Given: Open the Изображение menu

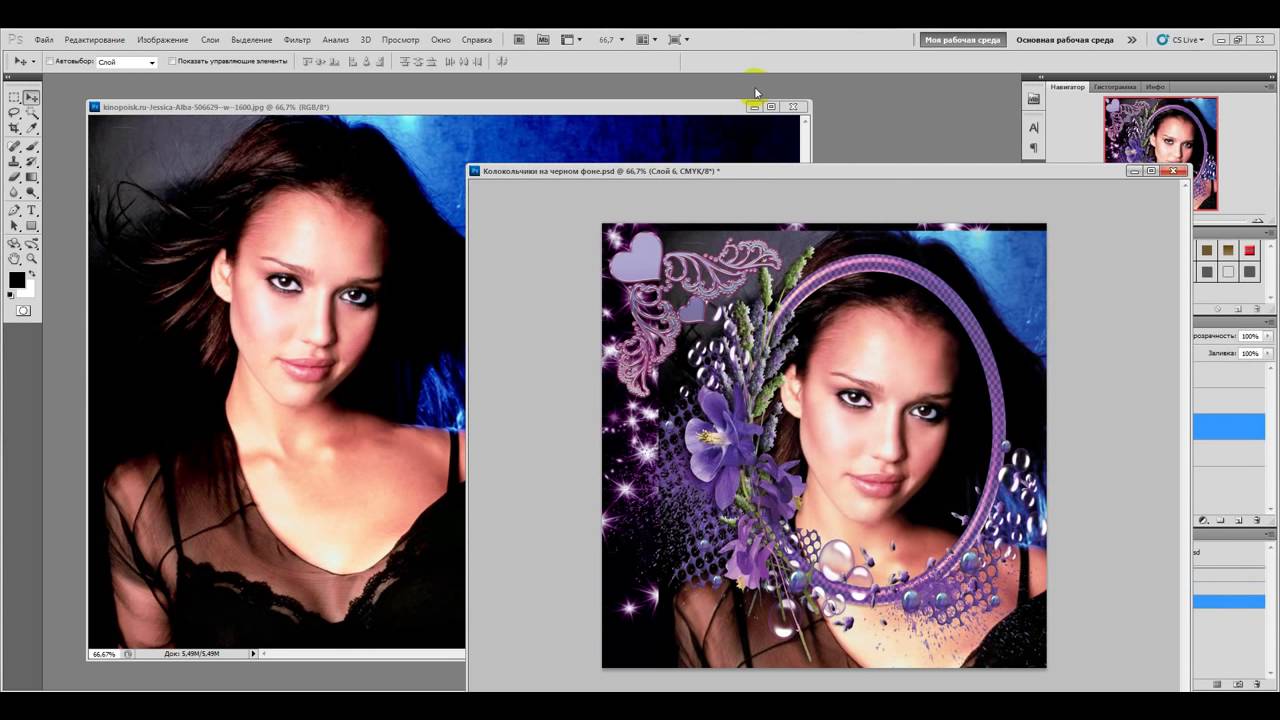Looking at the screenshot, I should [163, 40].
